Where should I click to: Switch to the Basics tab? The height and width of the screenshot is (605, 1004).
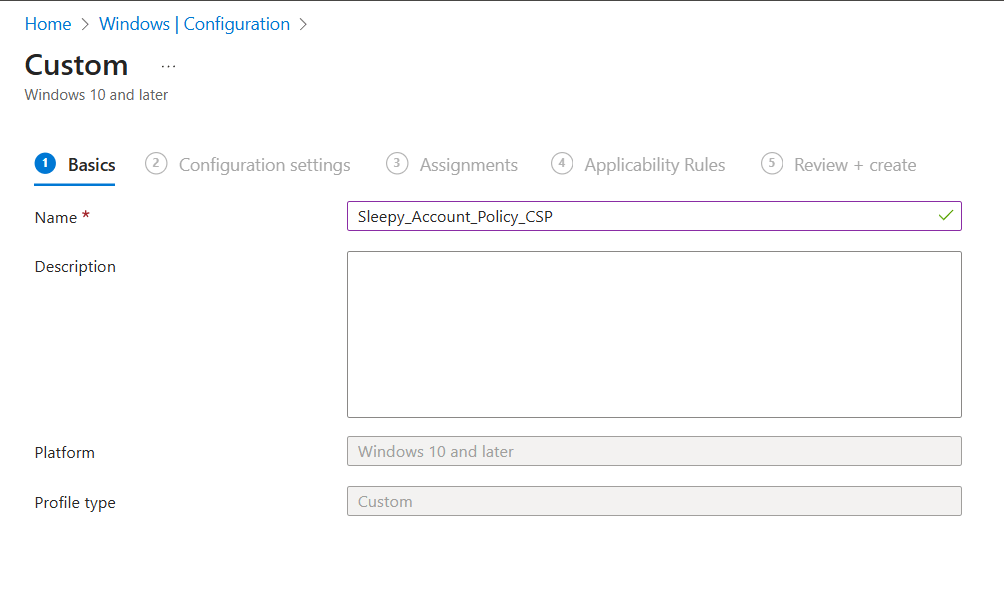pos(91,165)
